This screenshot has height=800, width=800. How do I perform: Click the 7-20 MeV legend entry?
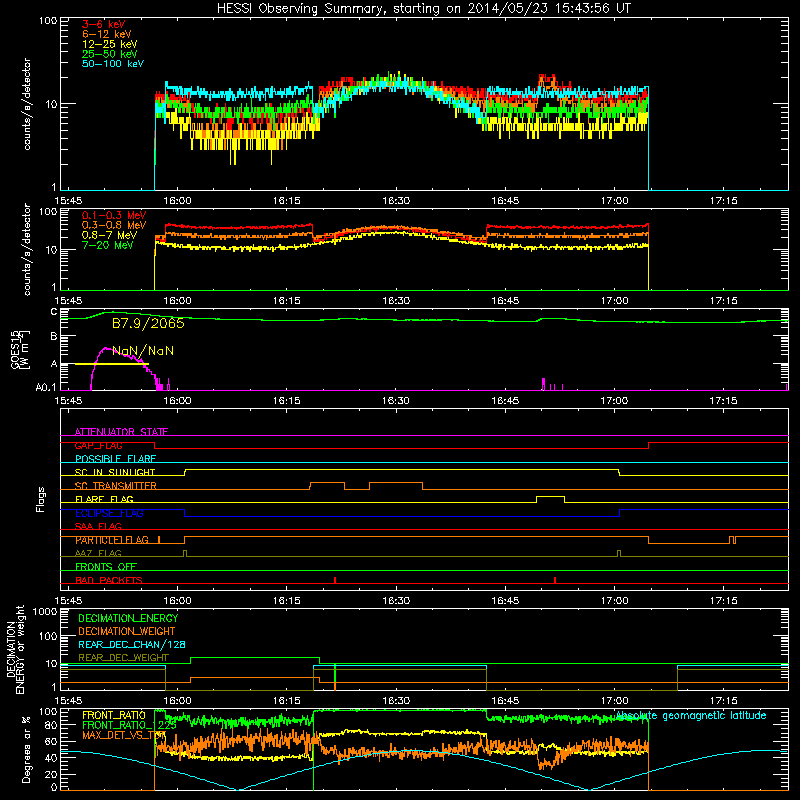coord(107,245)
